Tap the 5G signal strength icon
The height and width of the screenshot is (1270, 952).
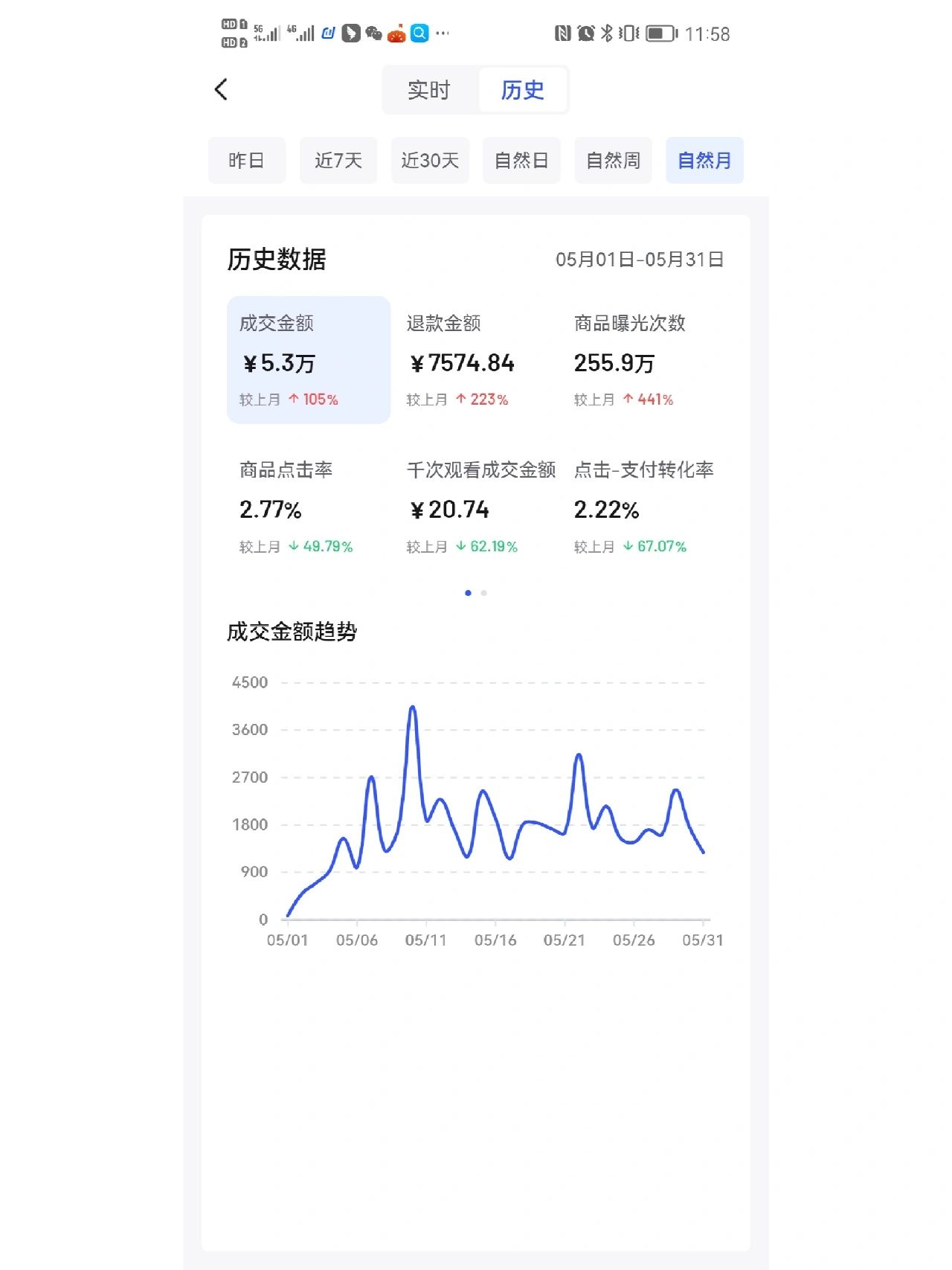point(267,33)
